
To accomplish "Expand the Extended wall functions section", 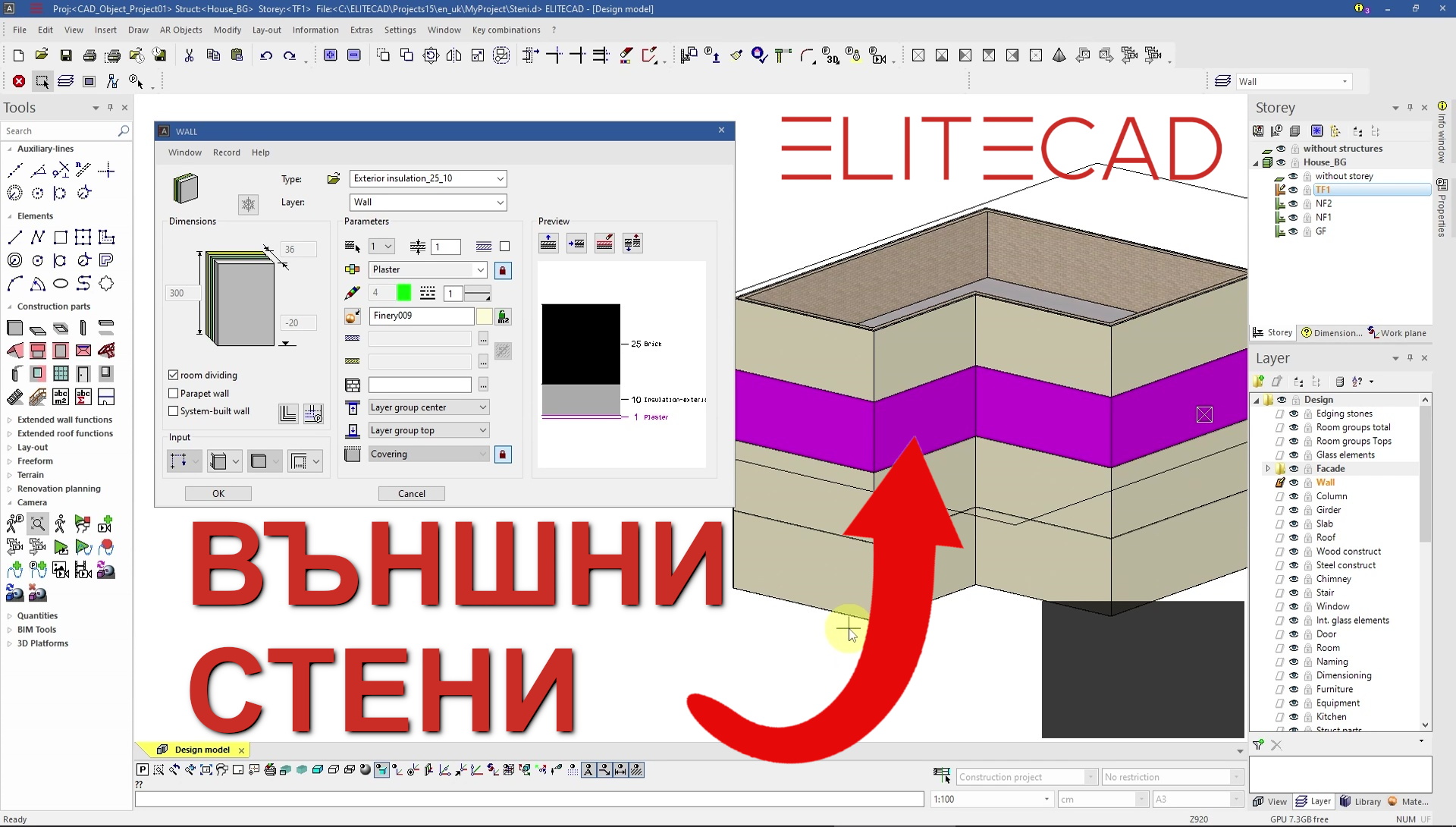I will (x=10, y=420).
